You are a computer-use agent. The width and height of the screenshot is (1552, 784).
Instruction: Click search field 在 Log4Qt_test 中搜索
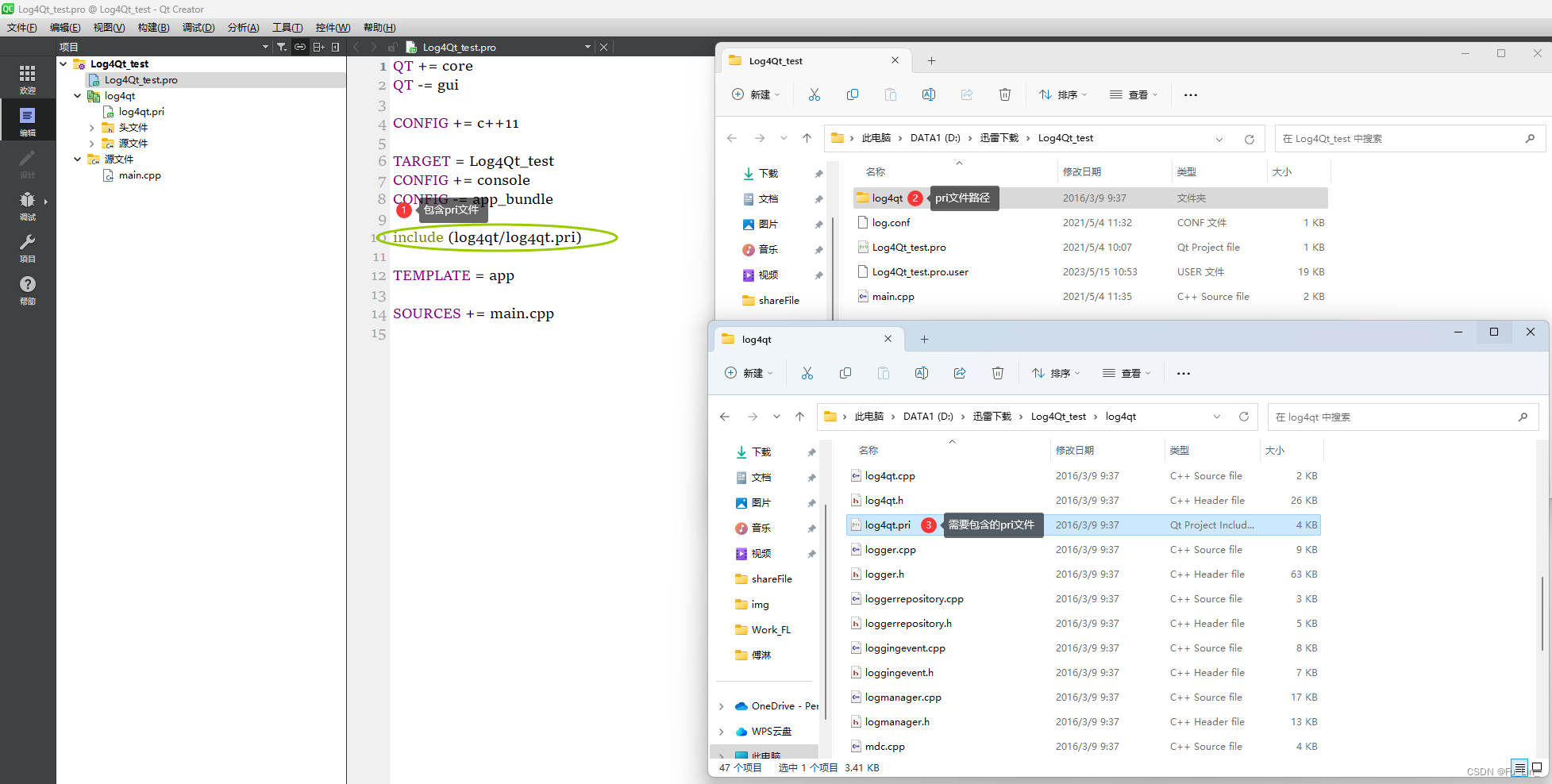click(1410, 139)
